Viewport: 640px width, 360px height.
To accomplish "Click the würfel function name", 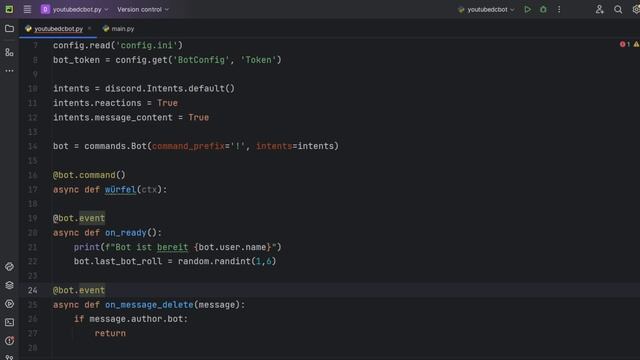I will (120, 189).
